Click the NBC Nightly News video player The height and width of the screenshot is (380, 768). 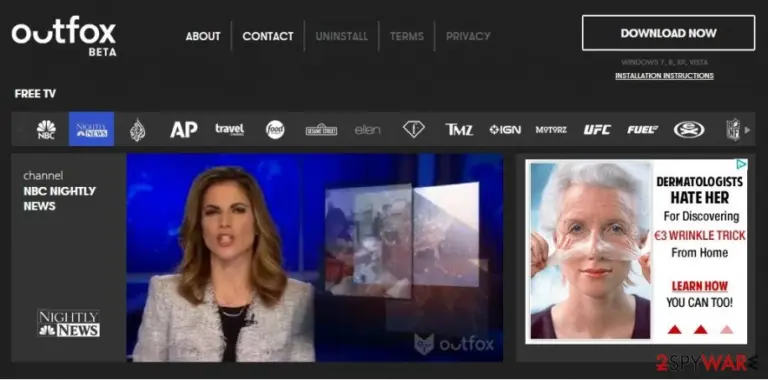314,258
